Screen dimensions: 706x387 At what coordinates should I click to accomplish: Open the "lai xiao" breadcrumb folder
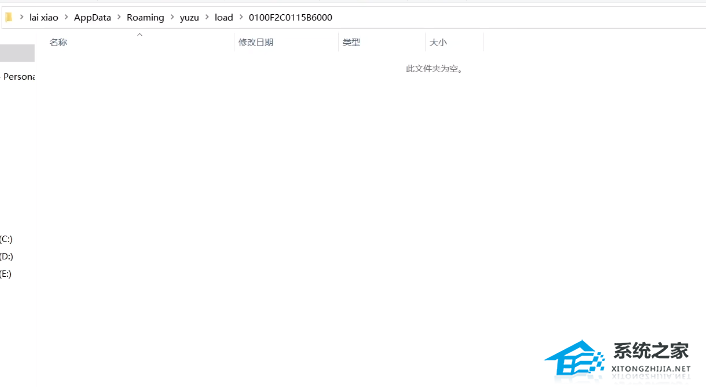[44, 18]
